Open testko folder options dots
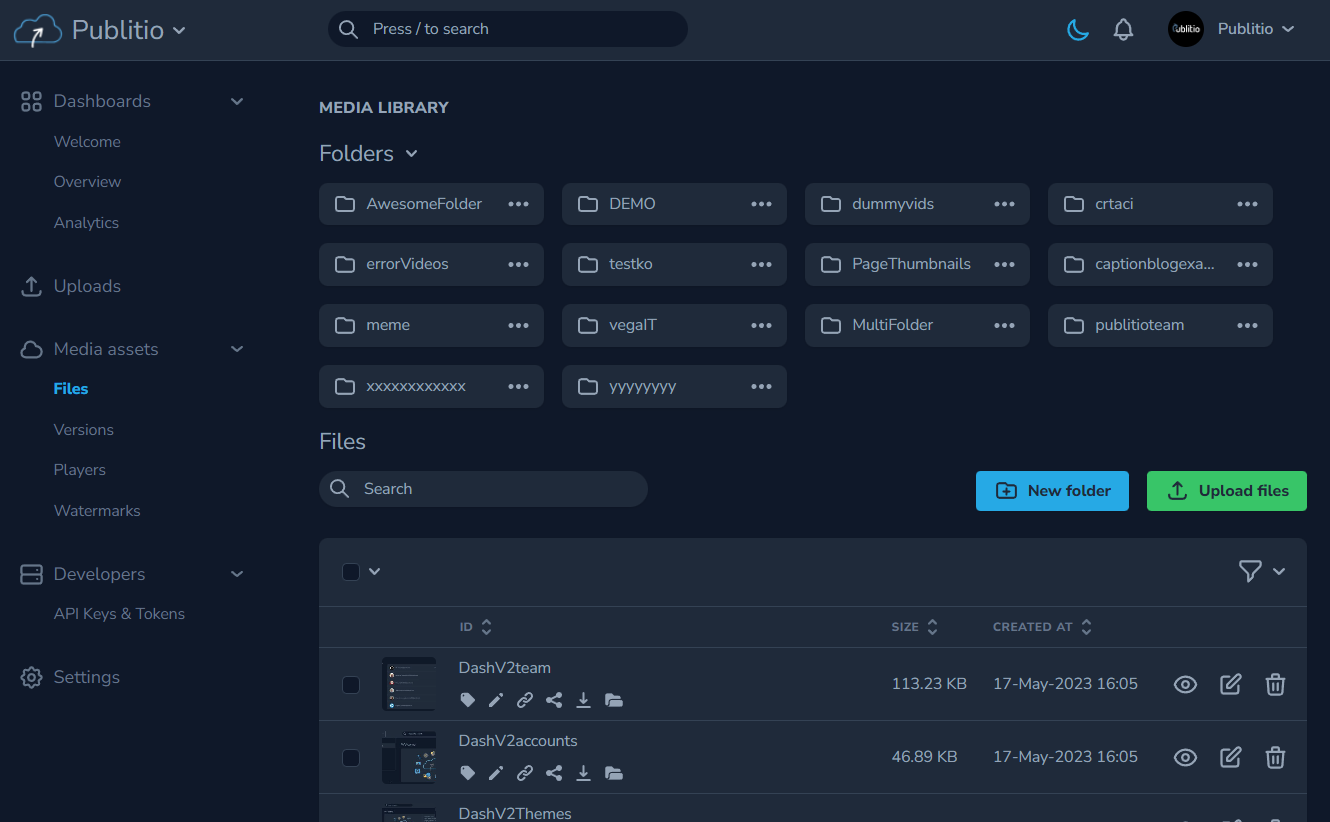The width and height of the screenshot is (1330, 822). coord(761,265)
